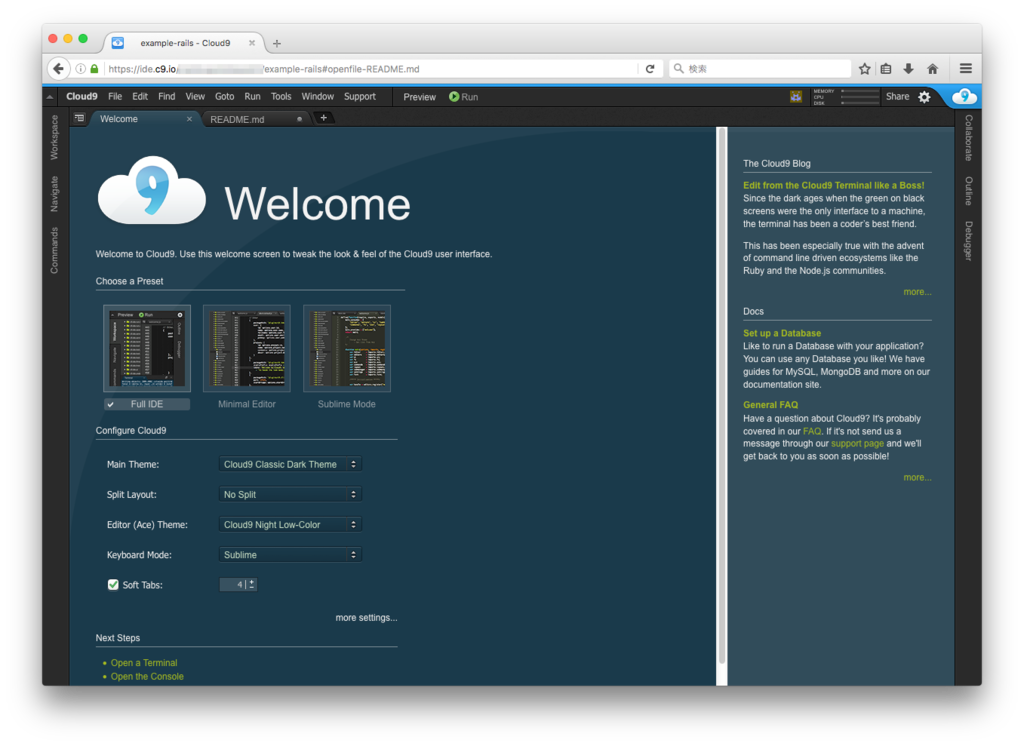The width and height of the screenshot is (1024, 746).
Task: Open the tab list pane icon
Action: pos(80,118)
